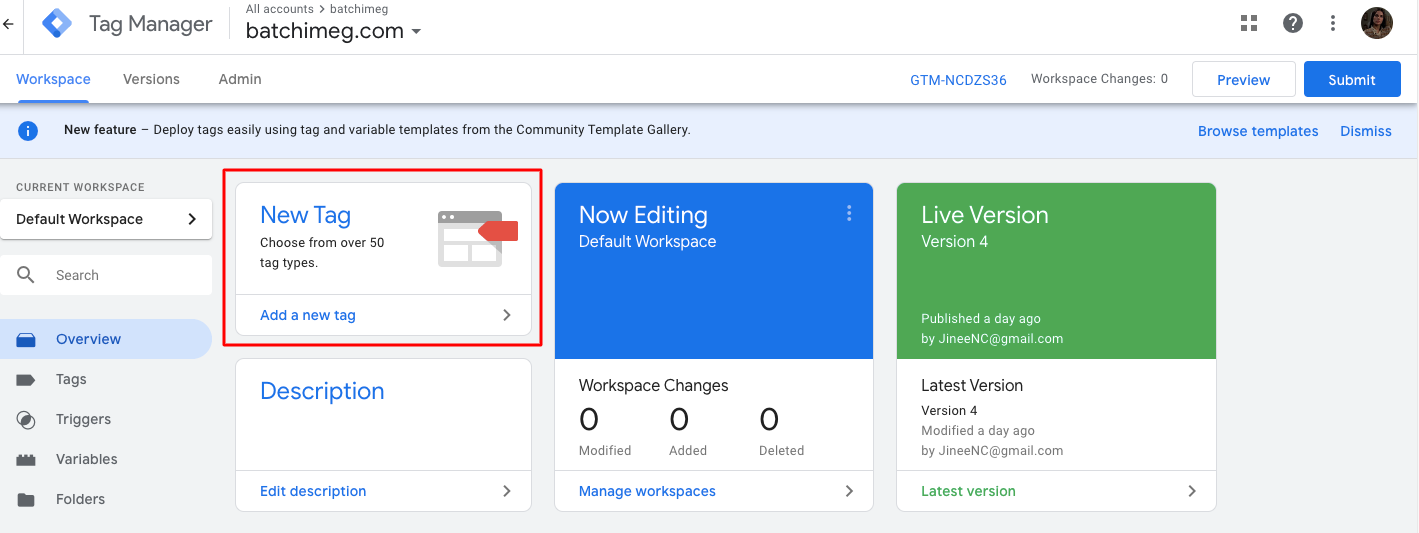Click the Tag Manager logo
This screenshot has width=1419, height=533.
tap(56, 24)
